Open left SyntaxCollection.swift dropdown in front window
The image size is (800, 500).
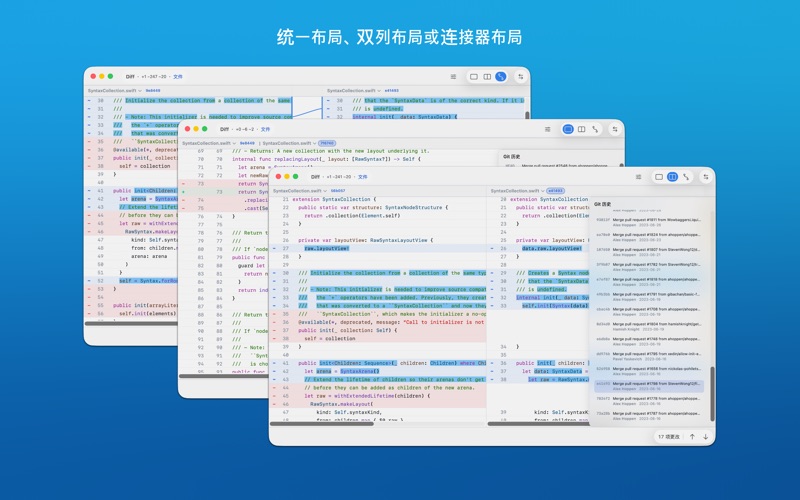tap(300, 191)
